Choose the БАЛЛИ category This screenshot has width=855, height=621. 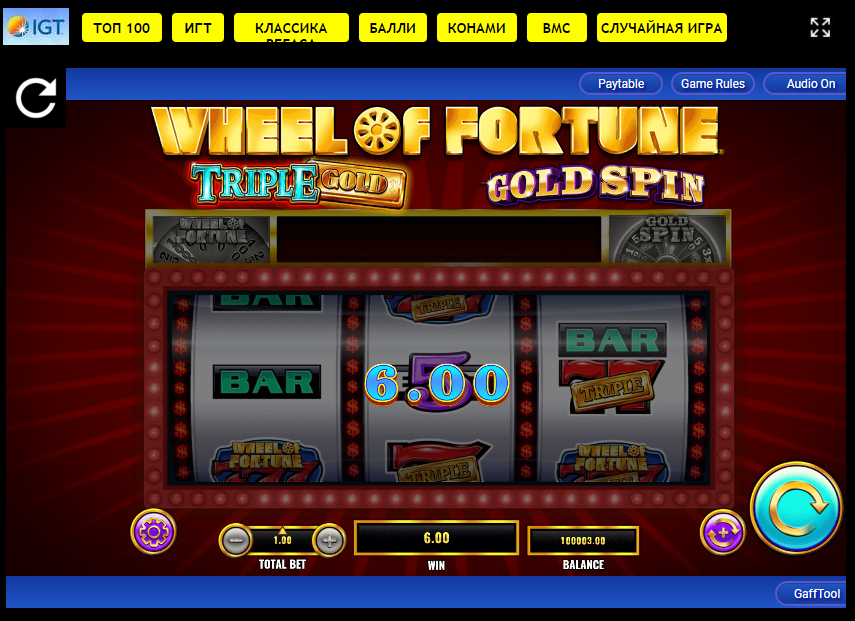point(393,28)
